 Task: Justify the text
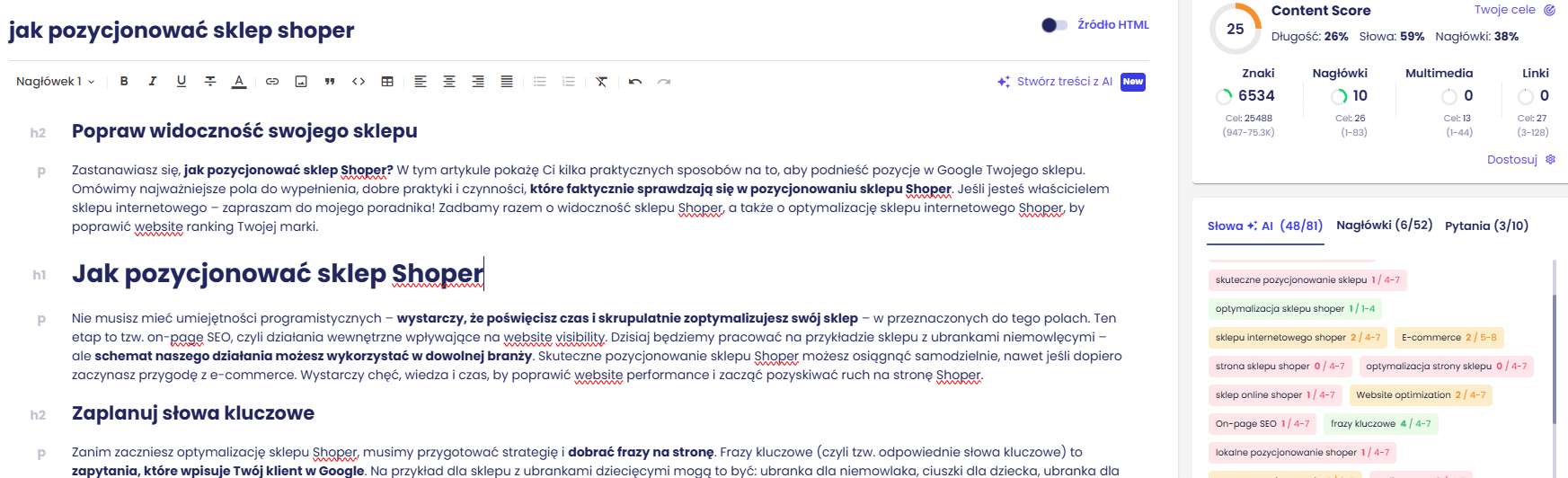(x=507, y=82)
